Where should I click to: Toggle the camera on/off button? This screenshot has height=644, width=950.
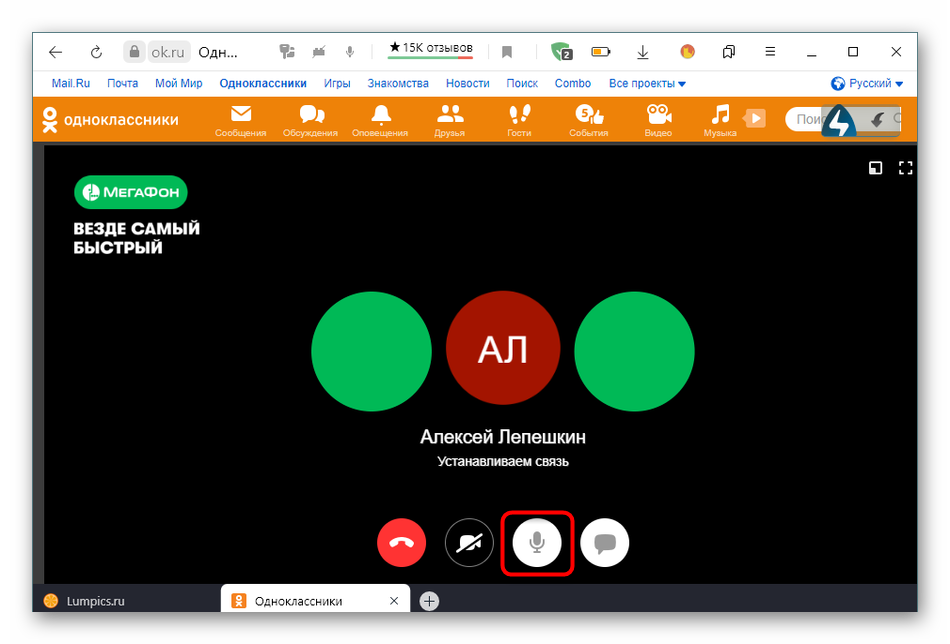(469, 544)
